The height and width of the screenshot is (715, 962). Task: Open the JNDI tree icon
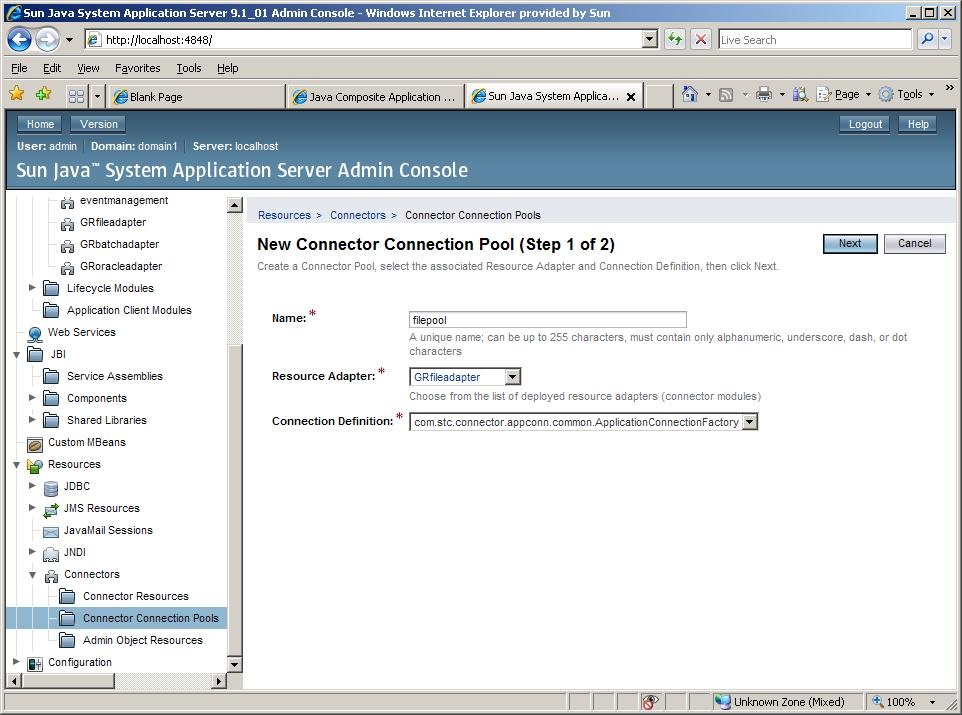point(51,554)
